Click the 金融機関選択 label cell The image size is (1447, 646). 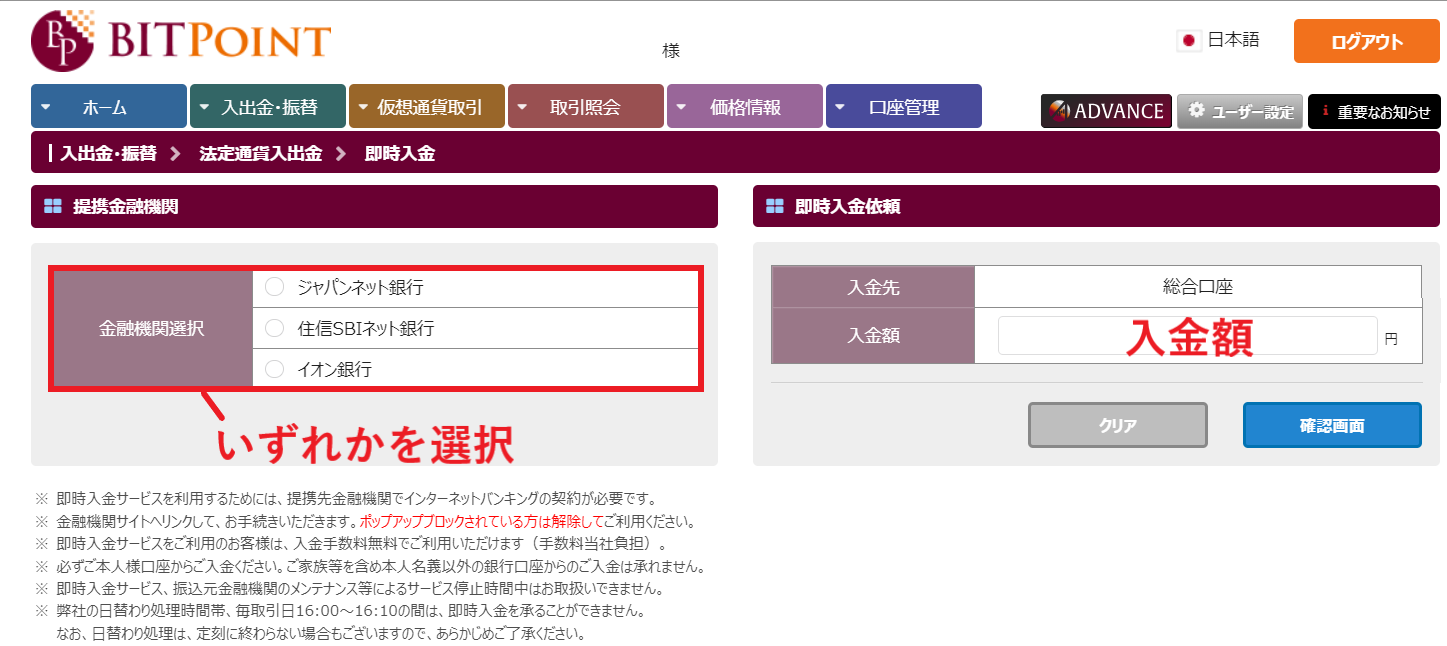[x=153, y=328]
